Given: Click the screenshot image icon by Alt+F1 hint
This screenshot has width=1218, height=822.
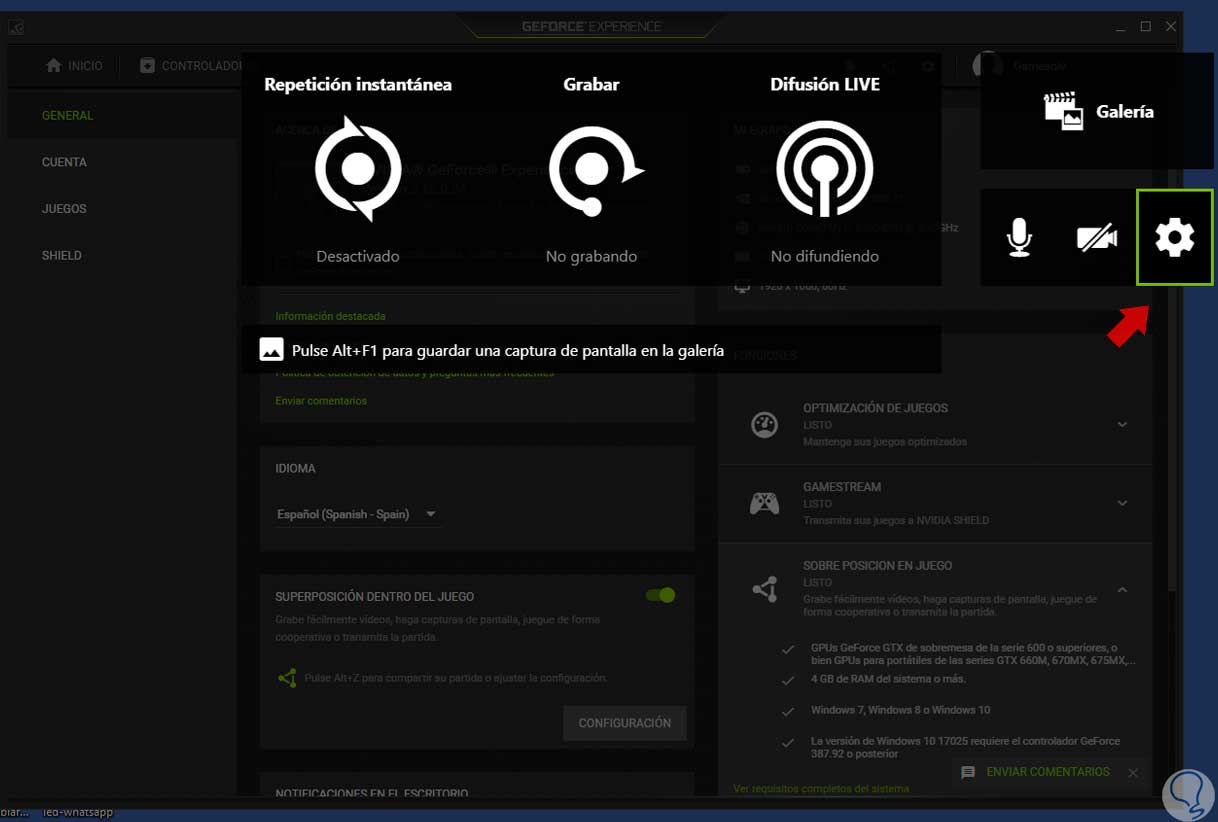Looking at the screenshot, I should pos(271,350).
